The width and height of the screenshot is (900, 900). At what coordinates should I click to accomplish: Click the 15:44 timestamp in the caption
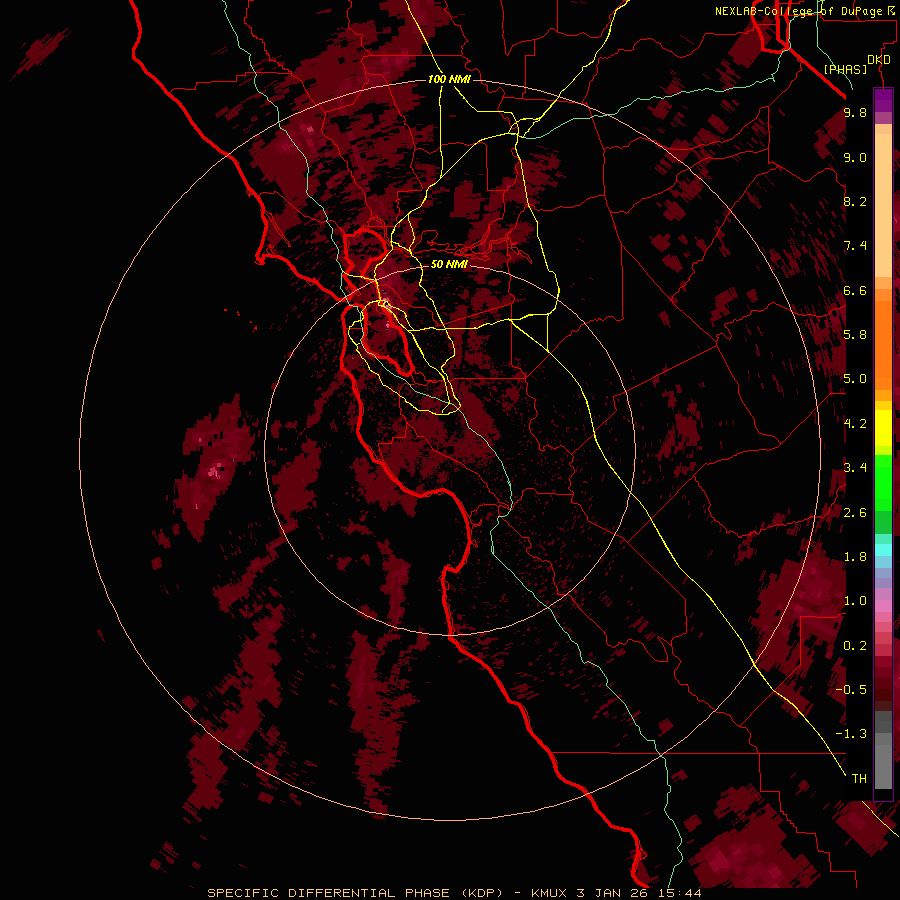click(x=682, y=893)
